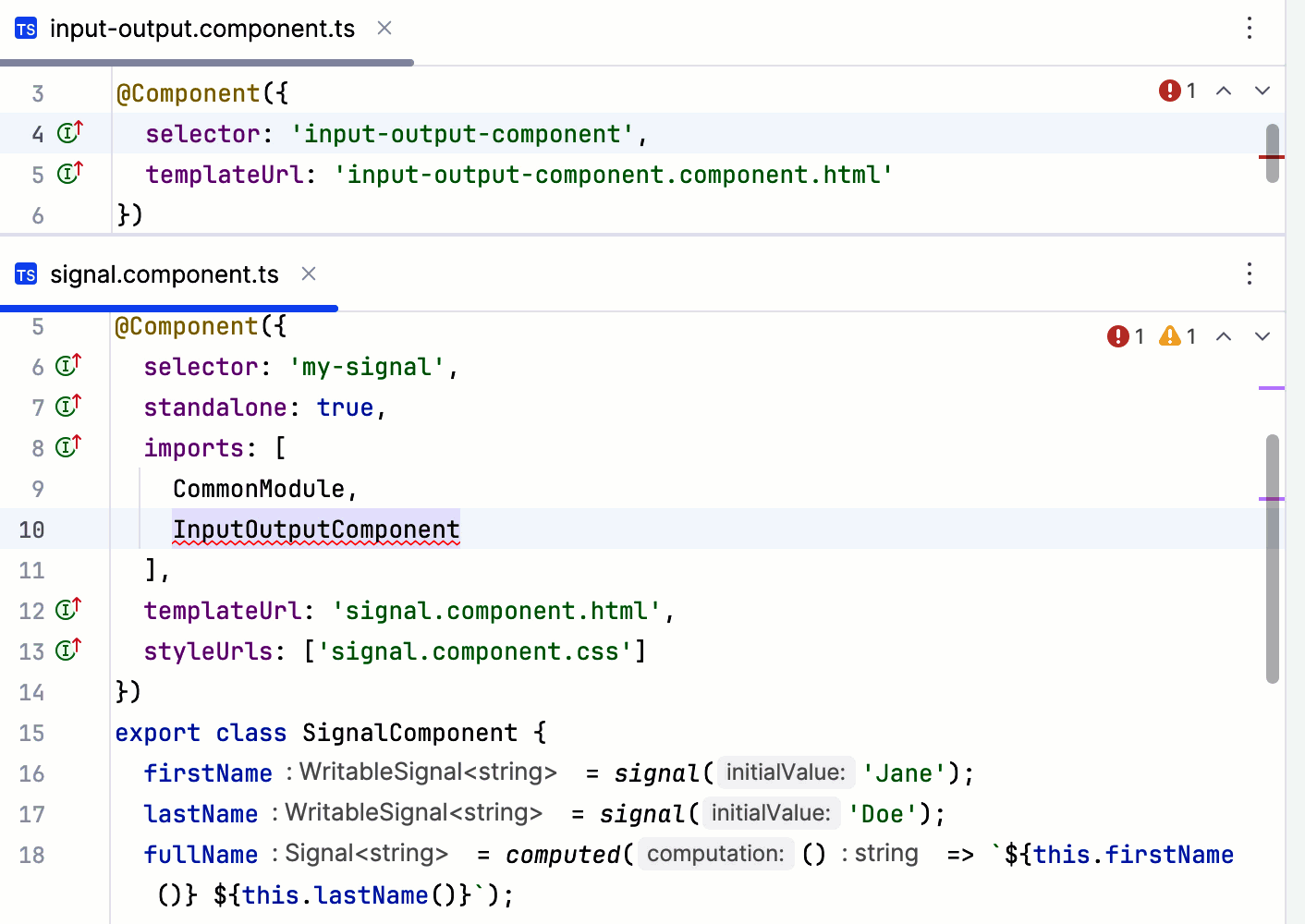The height and width of the screenshot is (924, 1305).
Task: Click the gutter override icon beside styleUrls line 13
Action: click(x=66, y=650)
